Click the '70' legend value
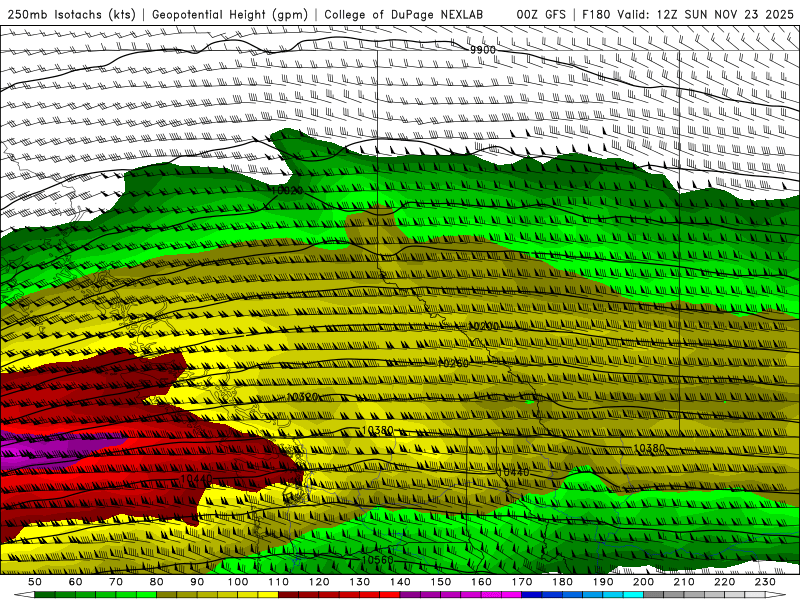800x600 pixels. pyautogui.click(x=116, y=582)
